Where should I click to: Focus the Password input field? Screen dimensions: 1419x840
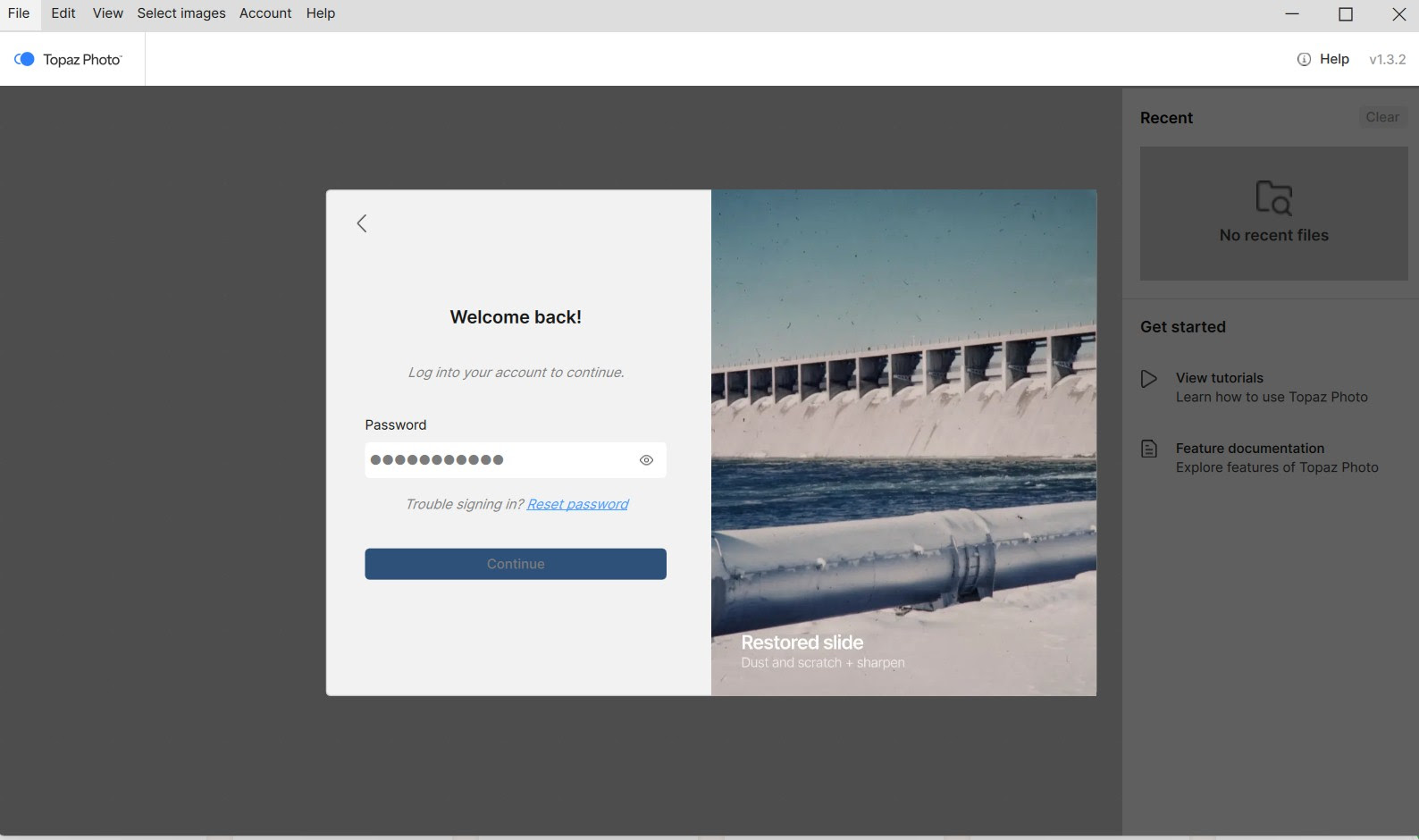[500, 460]
